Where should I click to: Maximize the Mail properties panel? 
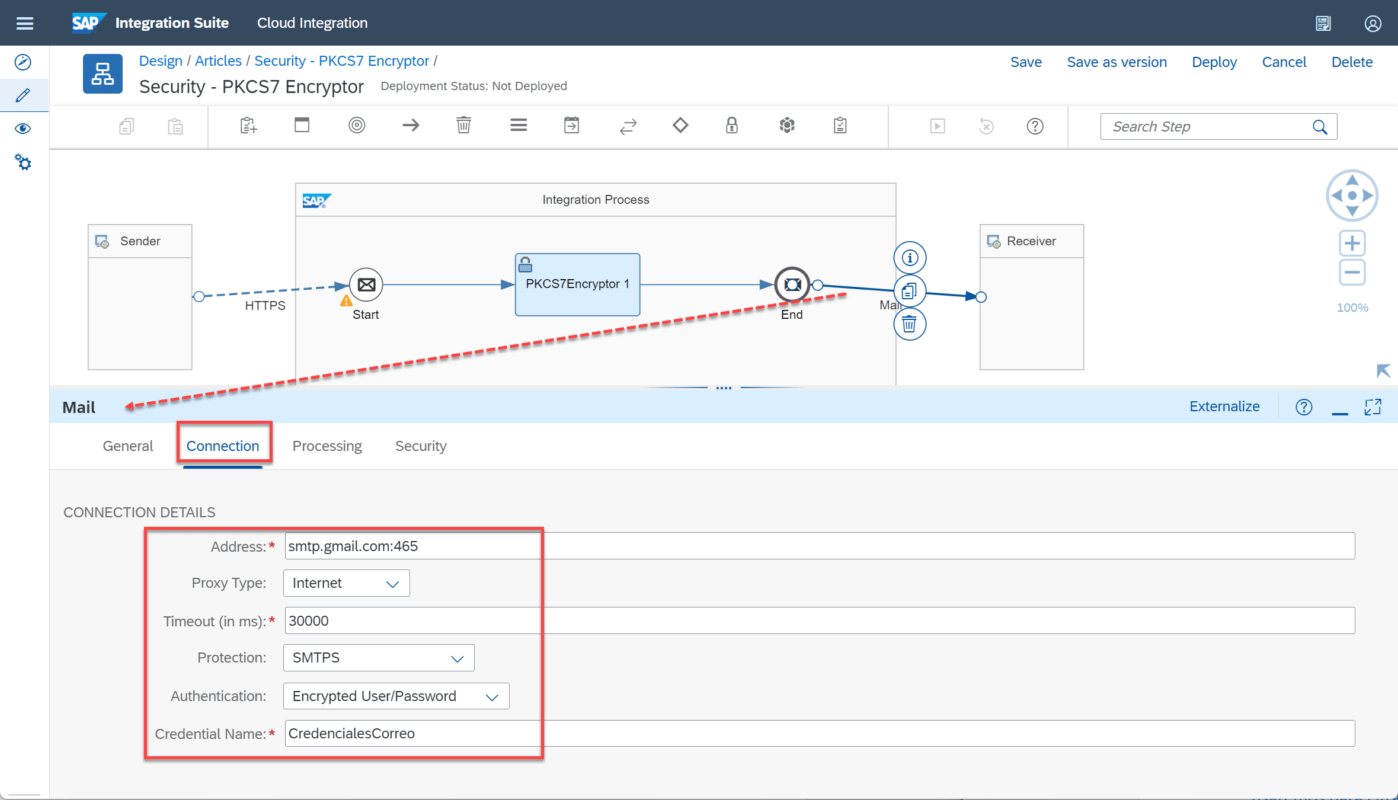pyautogui.click(x=1373, y=407)
